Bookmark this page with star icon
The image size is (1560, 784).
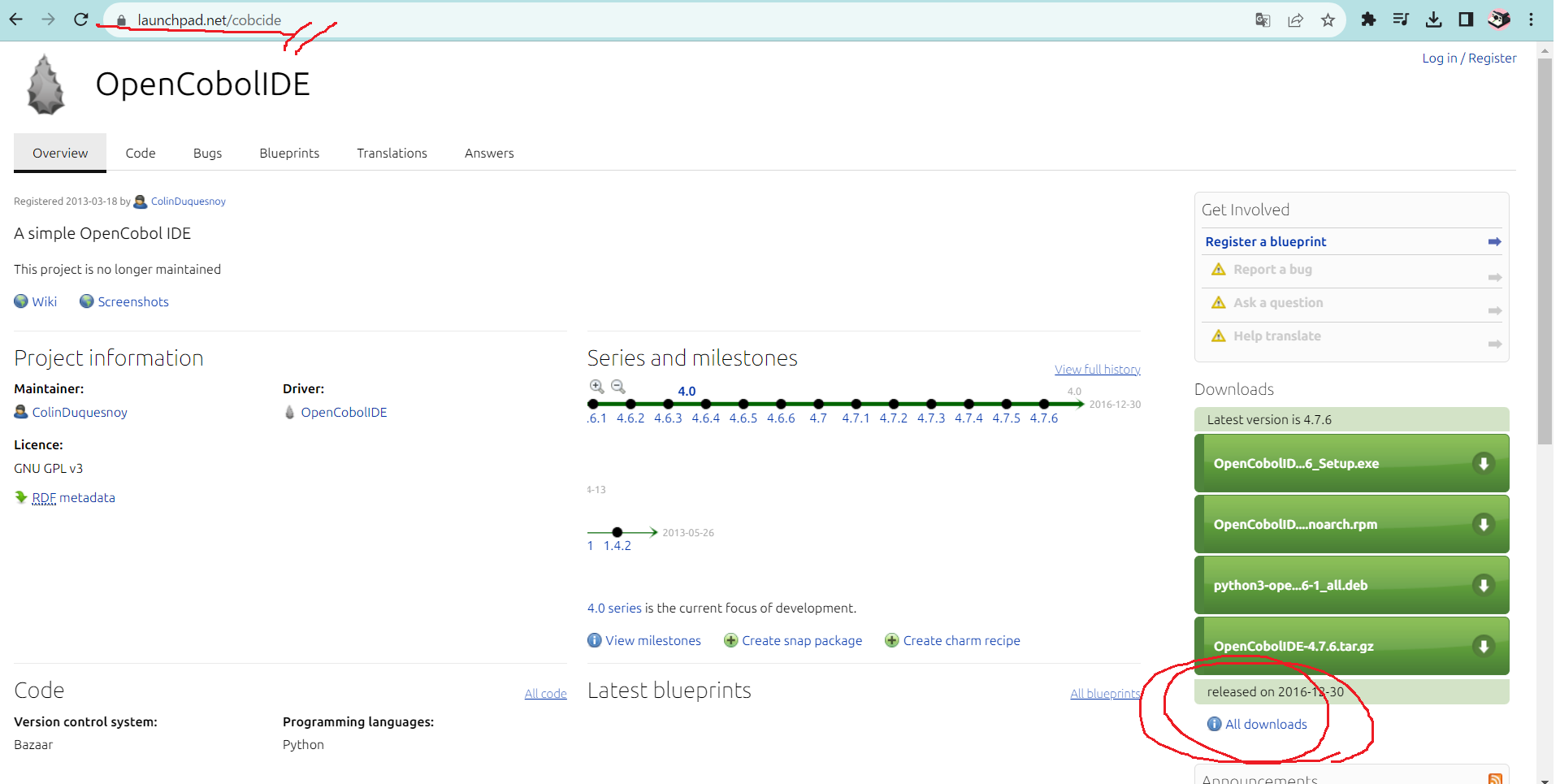(1328, 20)
